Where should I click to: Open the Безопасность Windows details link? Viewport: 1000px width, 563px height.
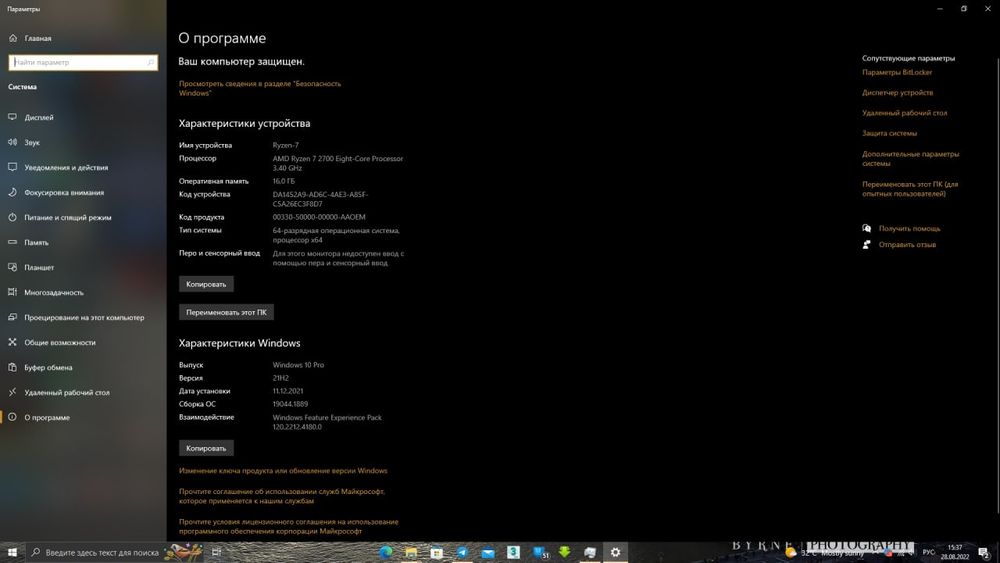[260, 88]
